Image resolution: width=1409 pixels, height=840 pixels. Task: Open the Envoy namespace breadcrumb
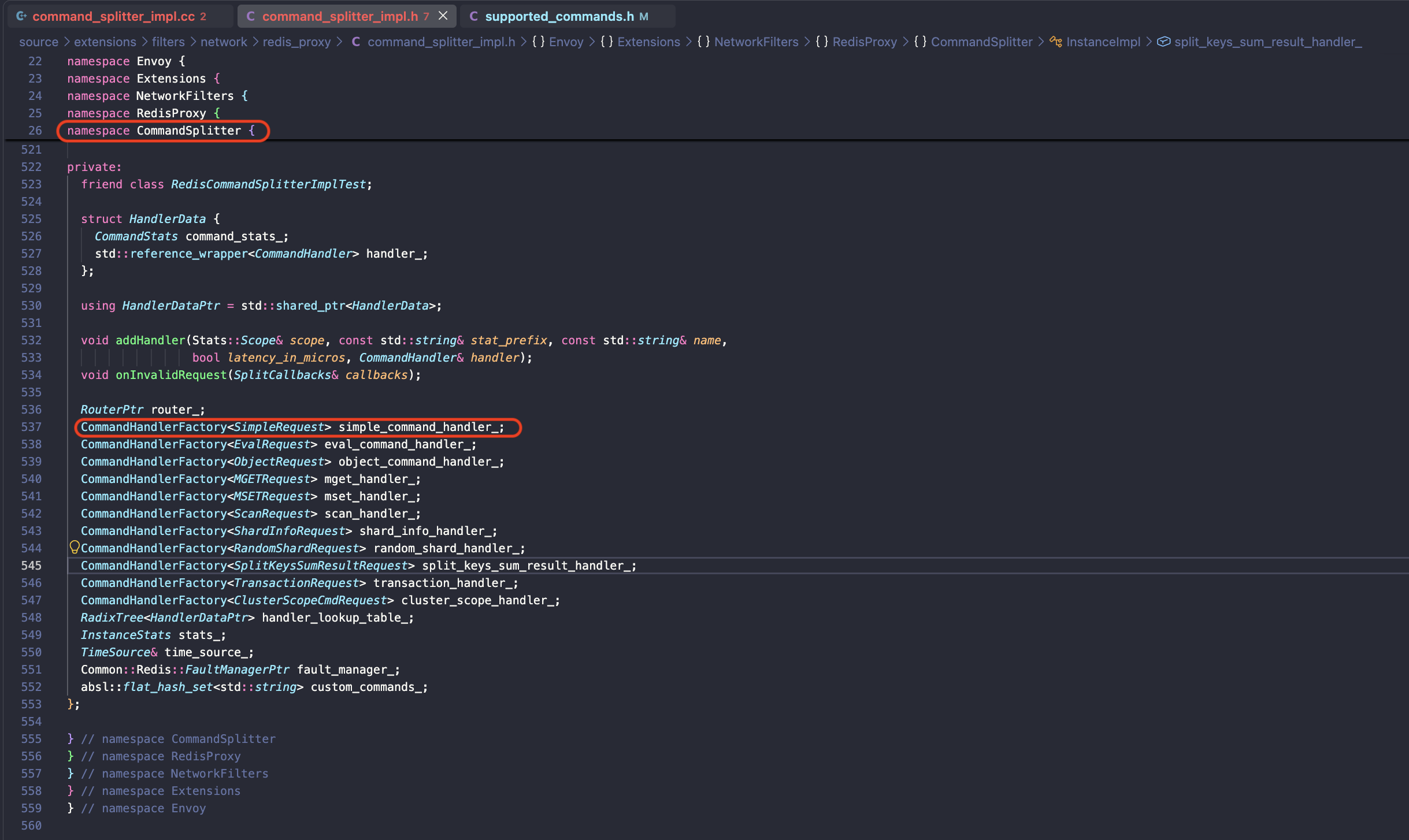click(566, 42)
